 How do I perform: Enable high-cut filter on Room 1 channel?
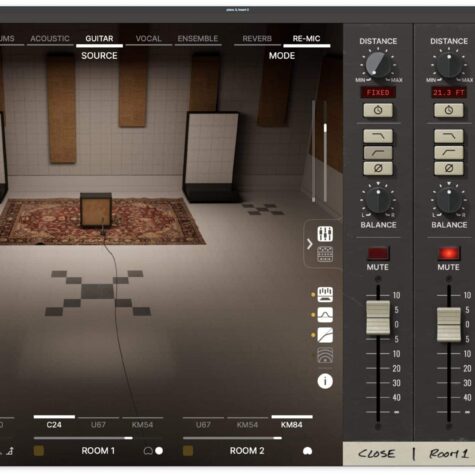[x=449, y=136]
